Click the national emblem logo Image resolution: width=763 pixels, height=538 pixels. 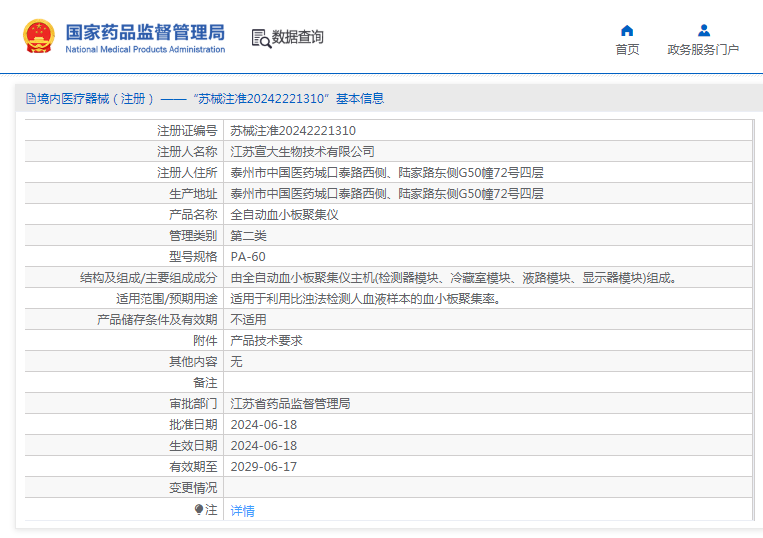point(39,36)
